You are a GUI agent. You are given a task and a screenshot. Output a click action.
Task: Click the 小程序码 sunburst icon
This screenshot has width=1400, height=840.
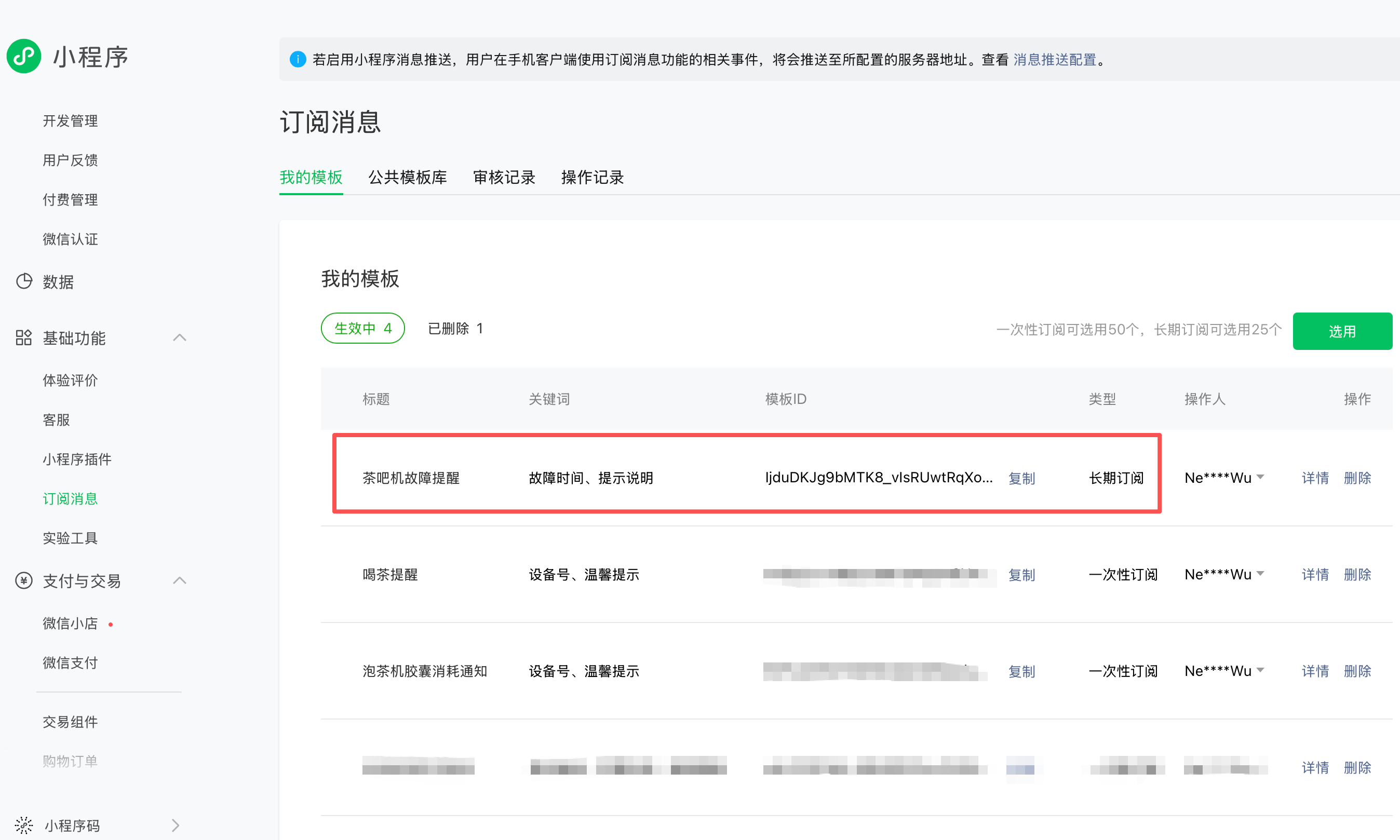click(x=24, y=825)
